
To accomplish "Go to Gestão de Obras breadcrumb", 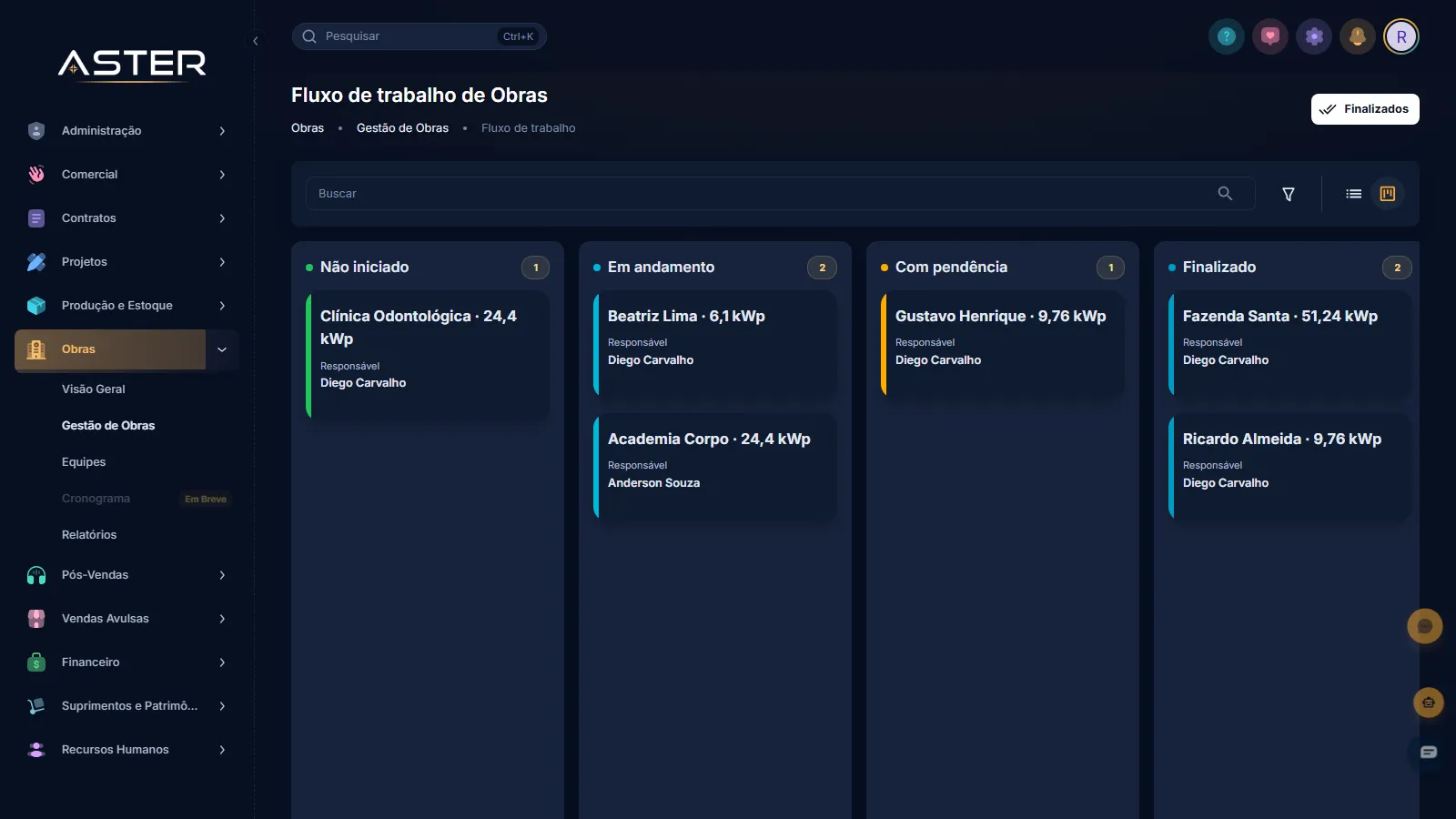I will pos(402,128).
